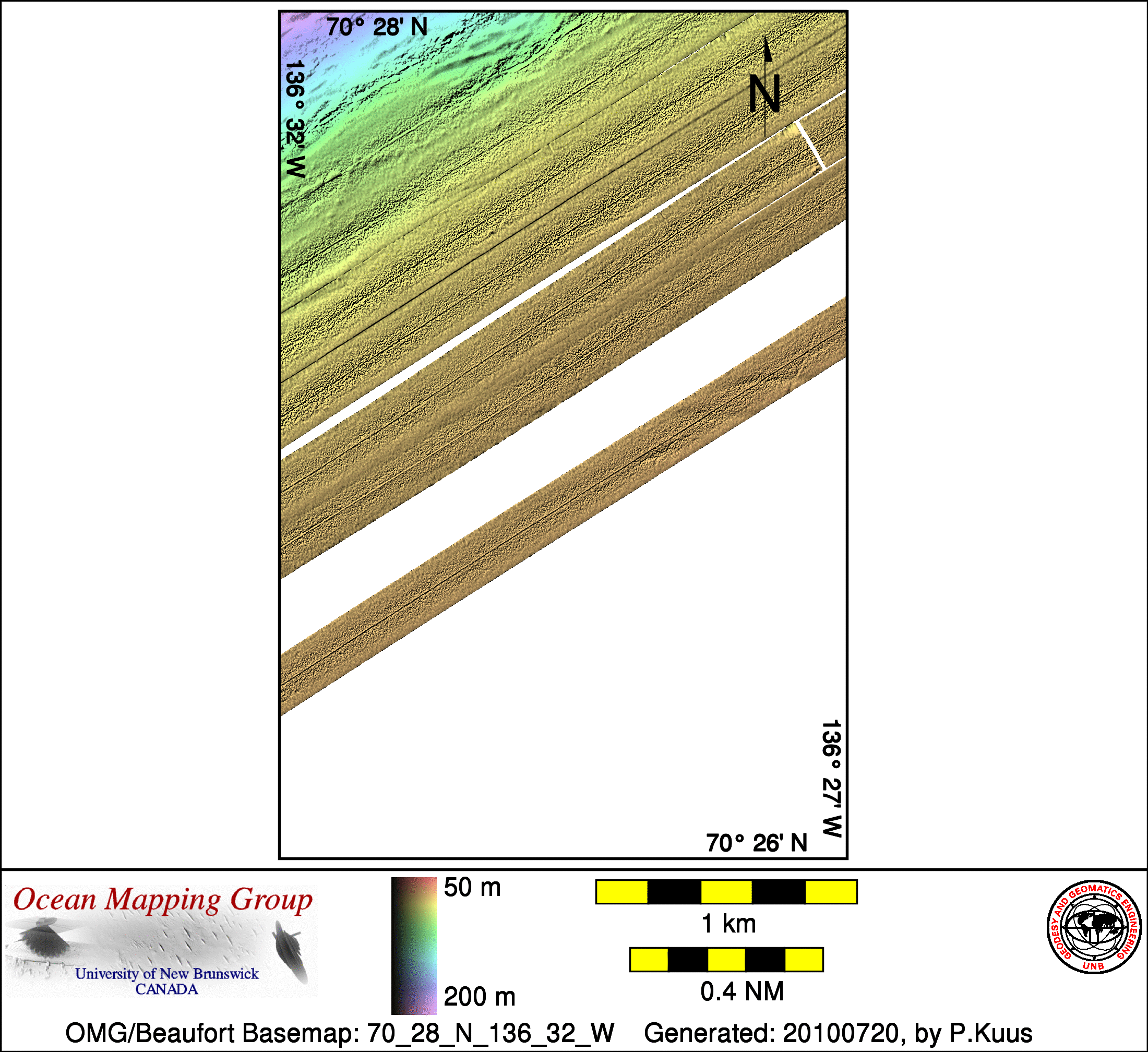Click the 70° 26' N latitude label

[x=756, y=843]
